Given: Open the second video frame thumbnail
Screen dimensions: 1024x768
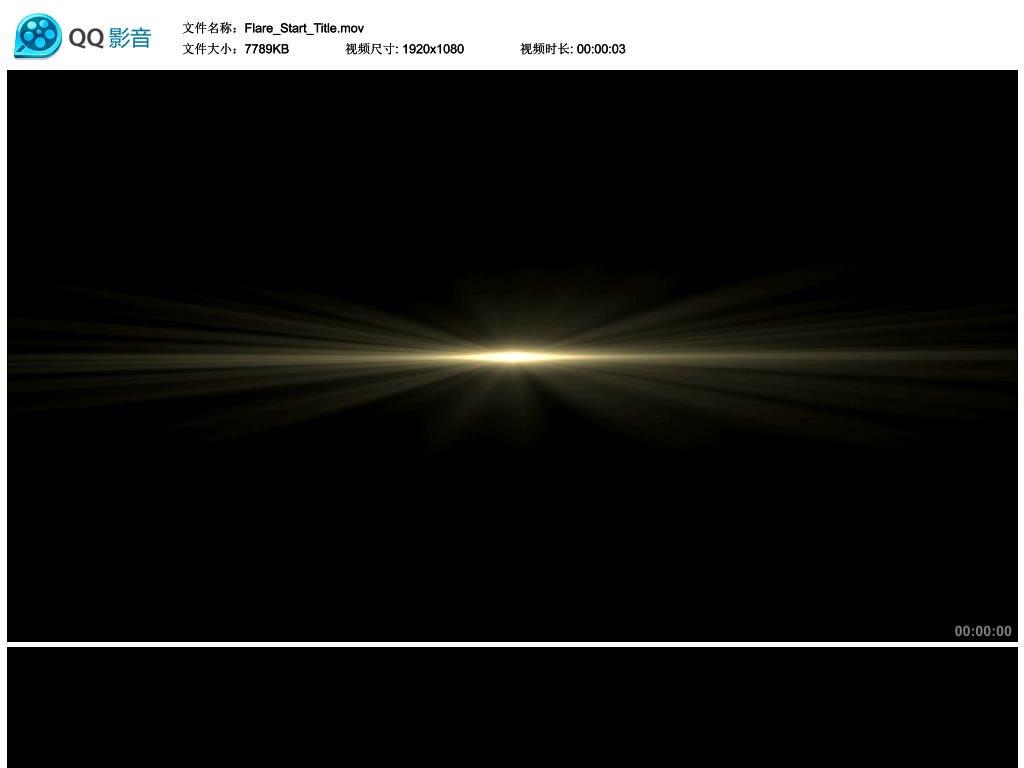Looking at the screenshot, I should click(512, 707).
